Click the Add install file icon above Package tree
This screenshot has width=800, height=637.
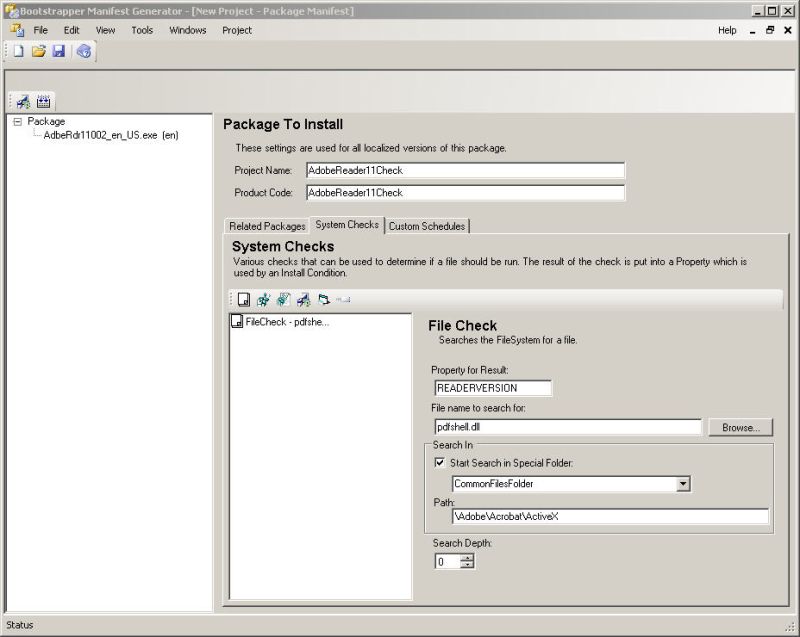23,101
